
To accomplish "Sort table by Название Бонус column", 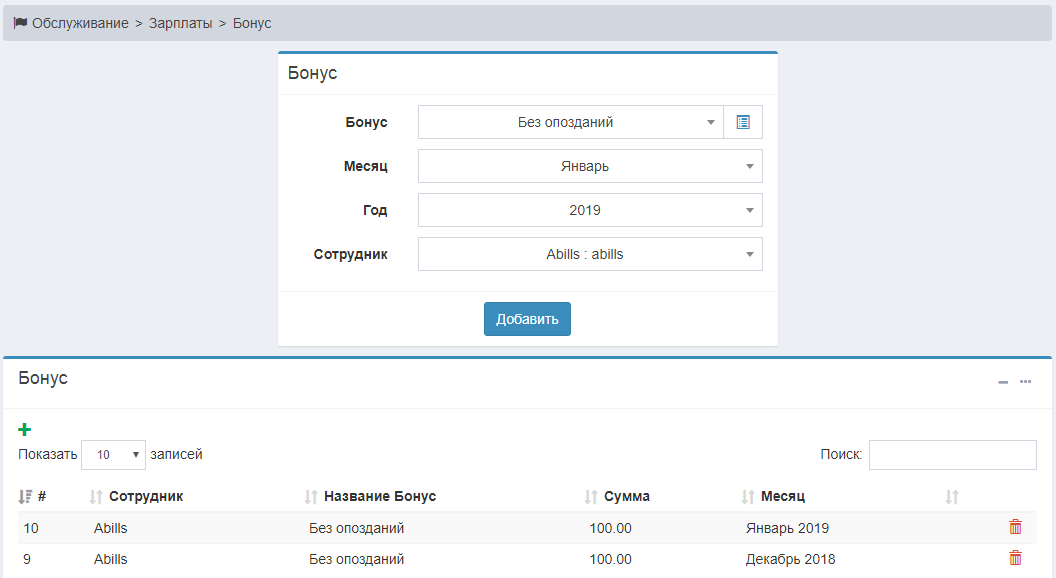I will click(x=379, y=496).
